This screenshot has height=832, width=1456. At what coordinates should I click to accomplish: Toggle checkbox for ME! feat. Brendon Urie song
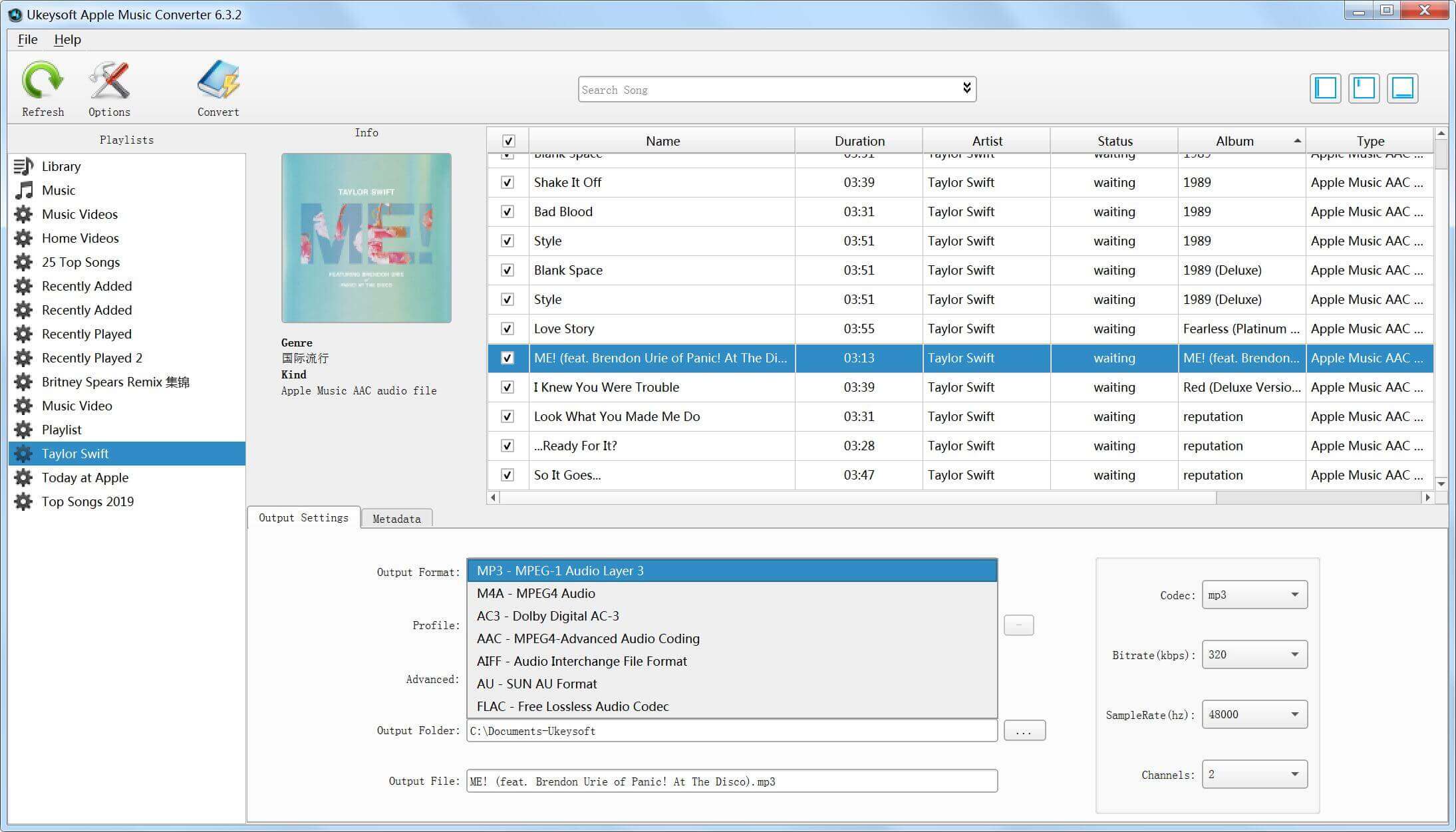coord(508,357)
